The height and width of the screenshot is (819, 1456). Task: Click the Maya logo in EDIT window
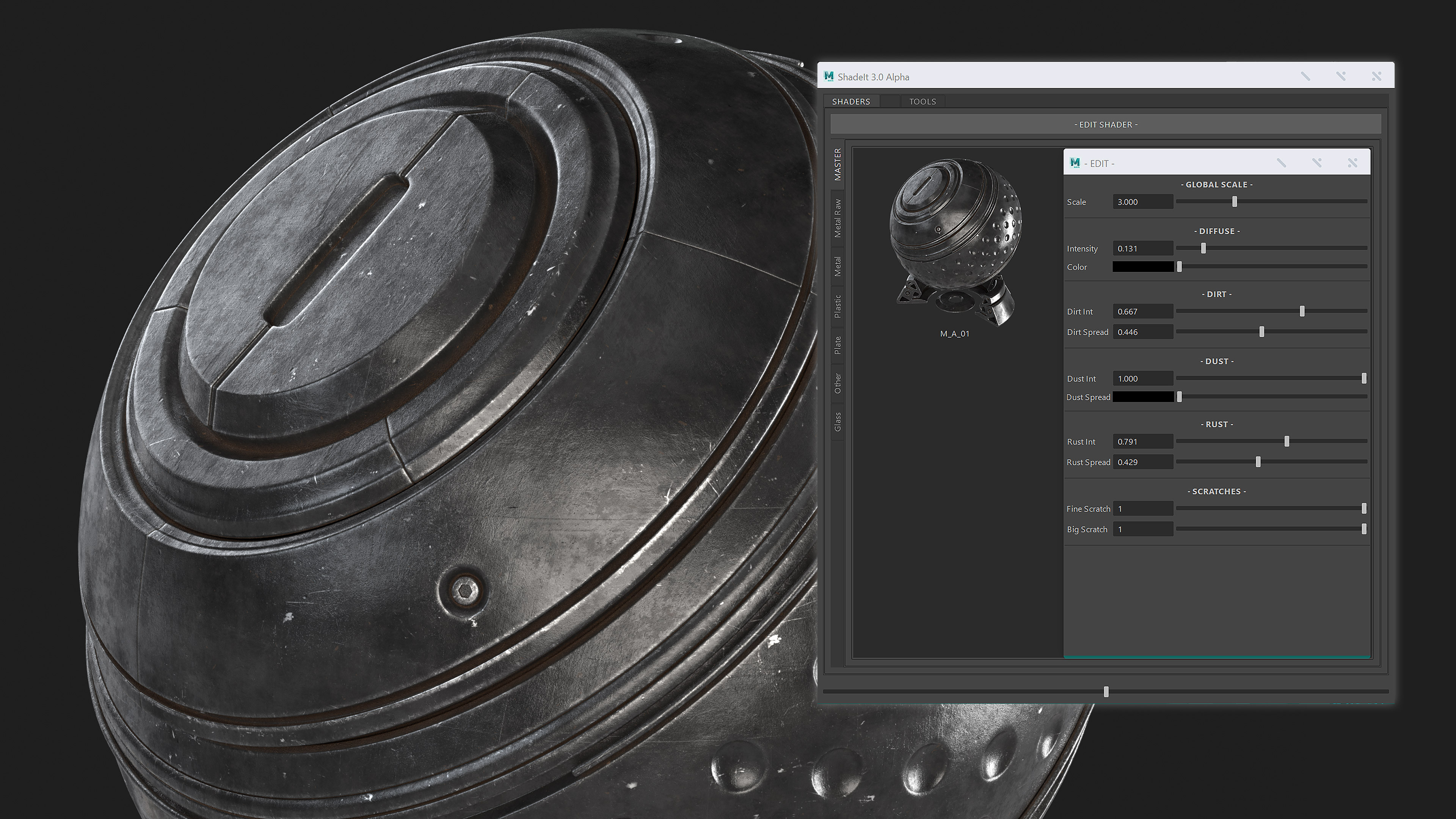click(x=1075, y=163)
